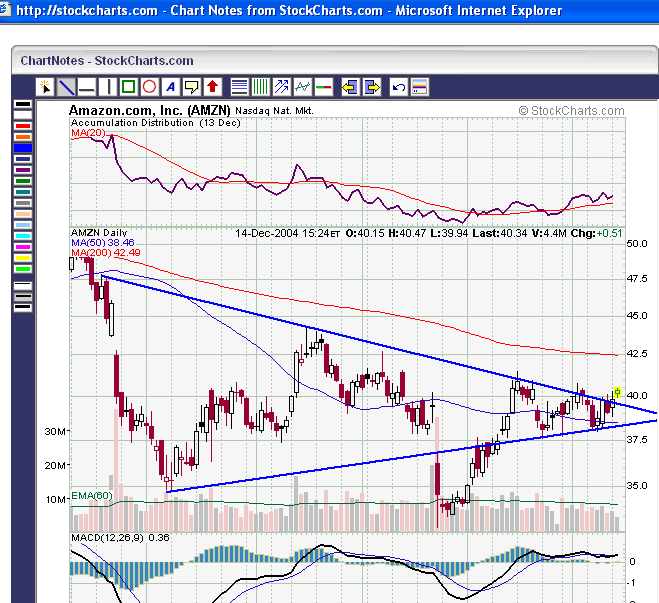Viewport: 659px width, 603px height.
Task: Pick the purple color swatch
Action: coord(23,170)
